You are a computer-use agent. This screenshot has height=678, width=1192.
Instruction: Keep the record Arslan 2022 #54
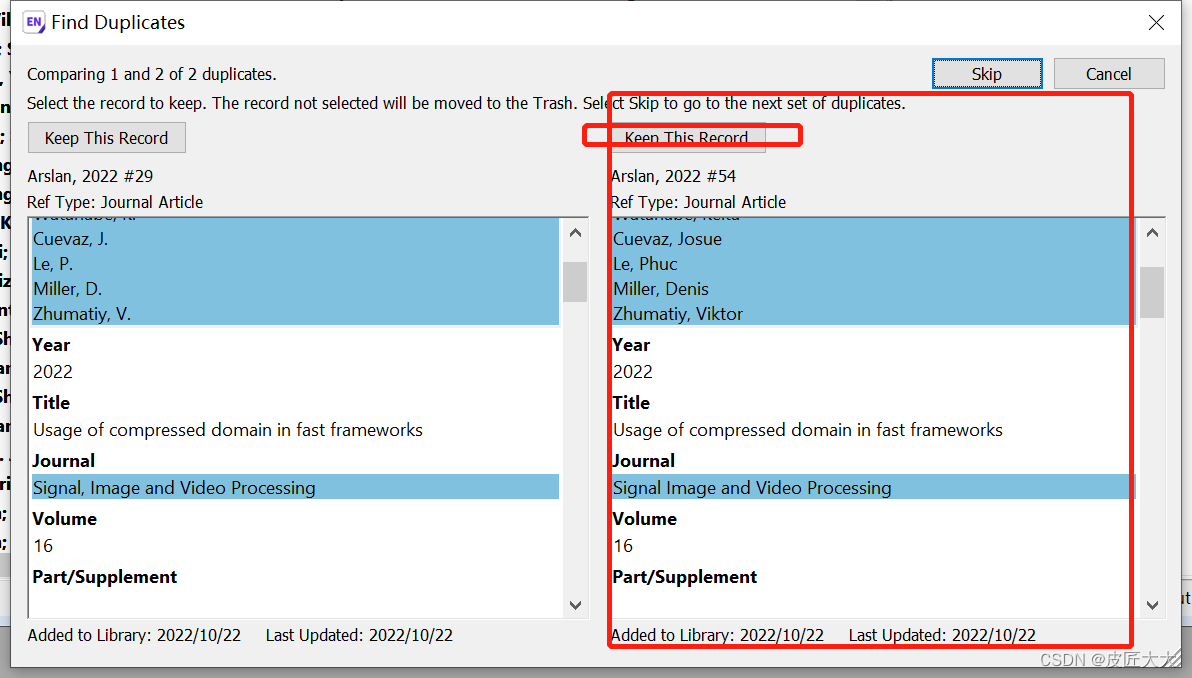686,138
